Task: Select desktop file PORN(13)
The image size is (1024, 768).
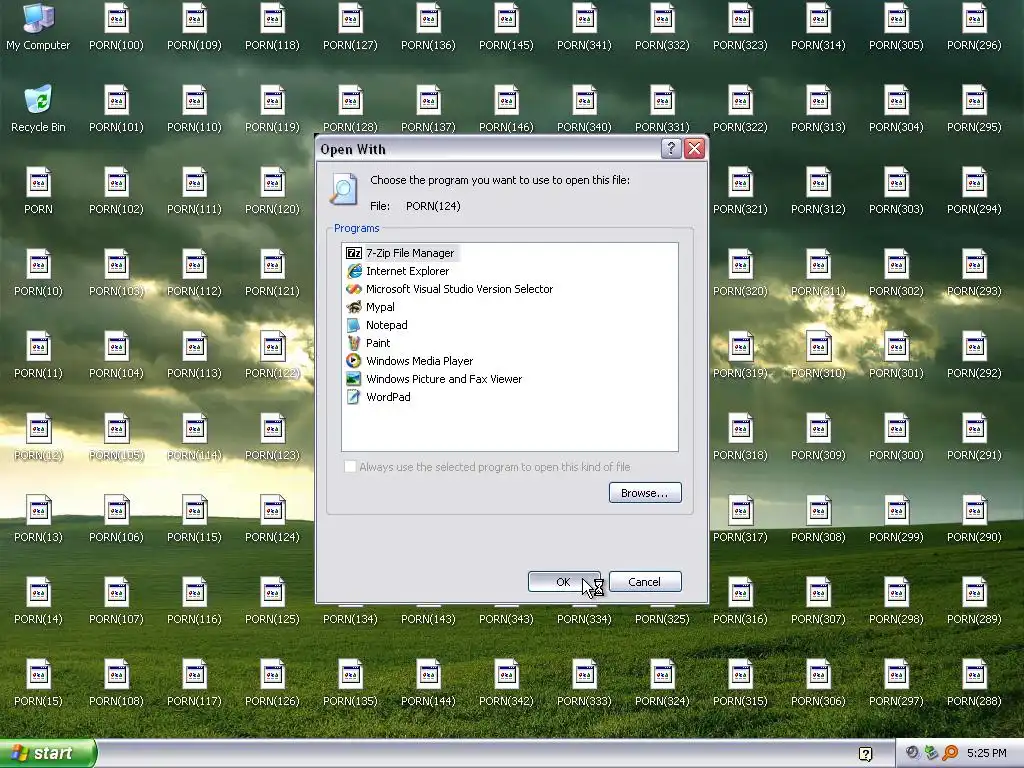Action: point(38,519)
